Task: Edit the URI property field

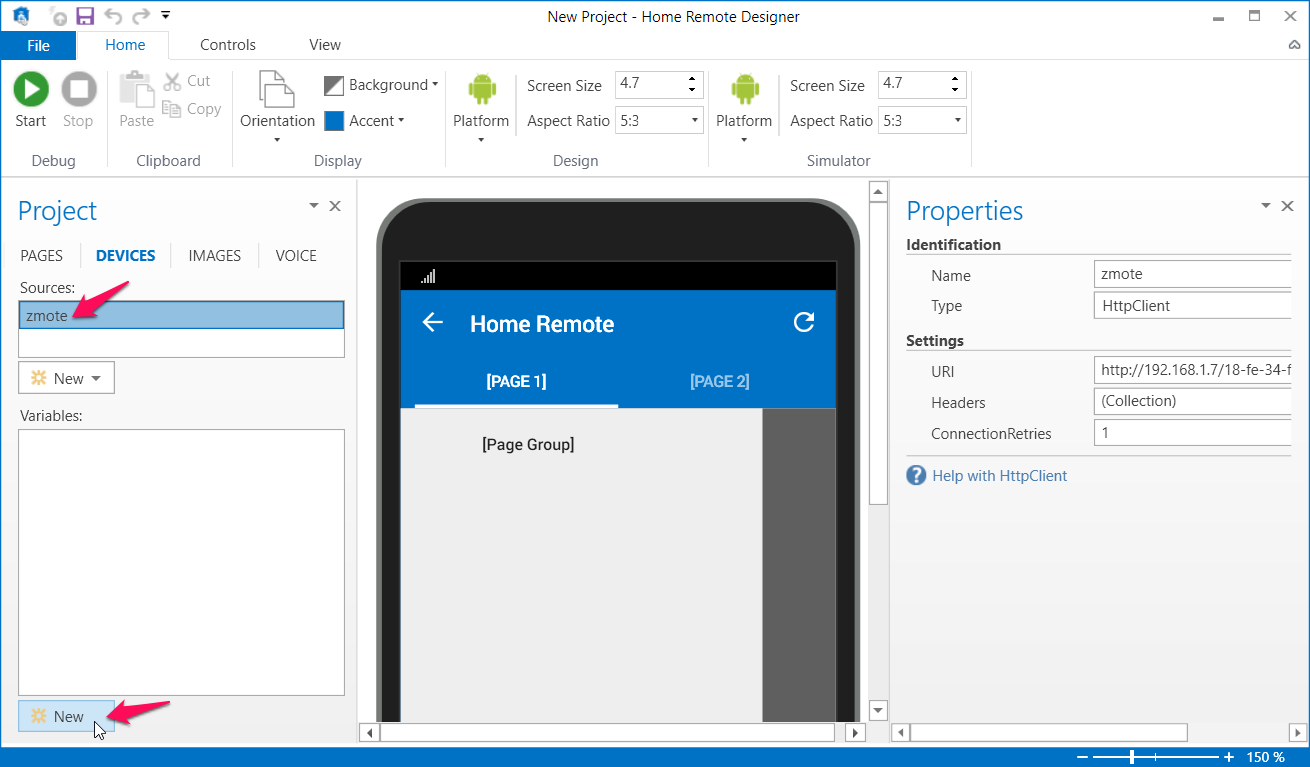Action: (1193, 370)
